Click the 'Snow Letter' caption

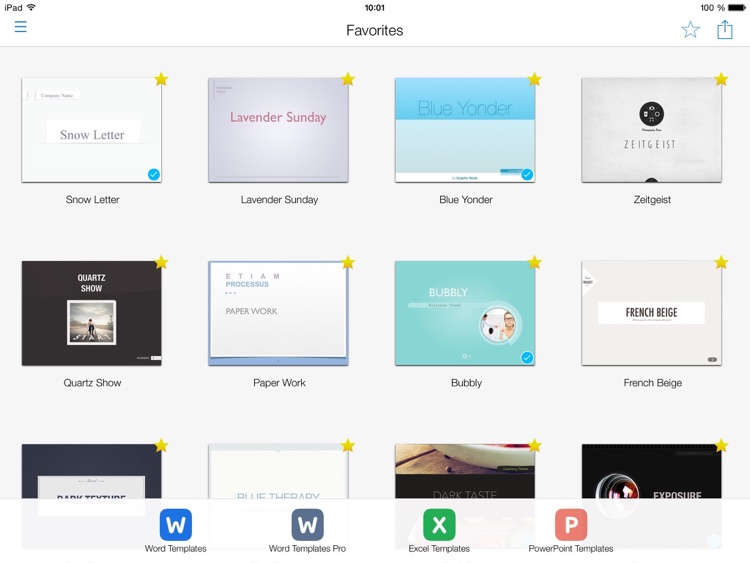92,199
